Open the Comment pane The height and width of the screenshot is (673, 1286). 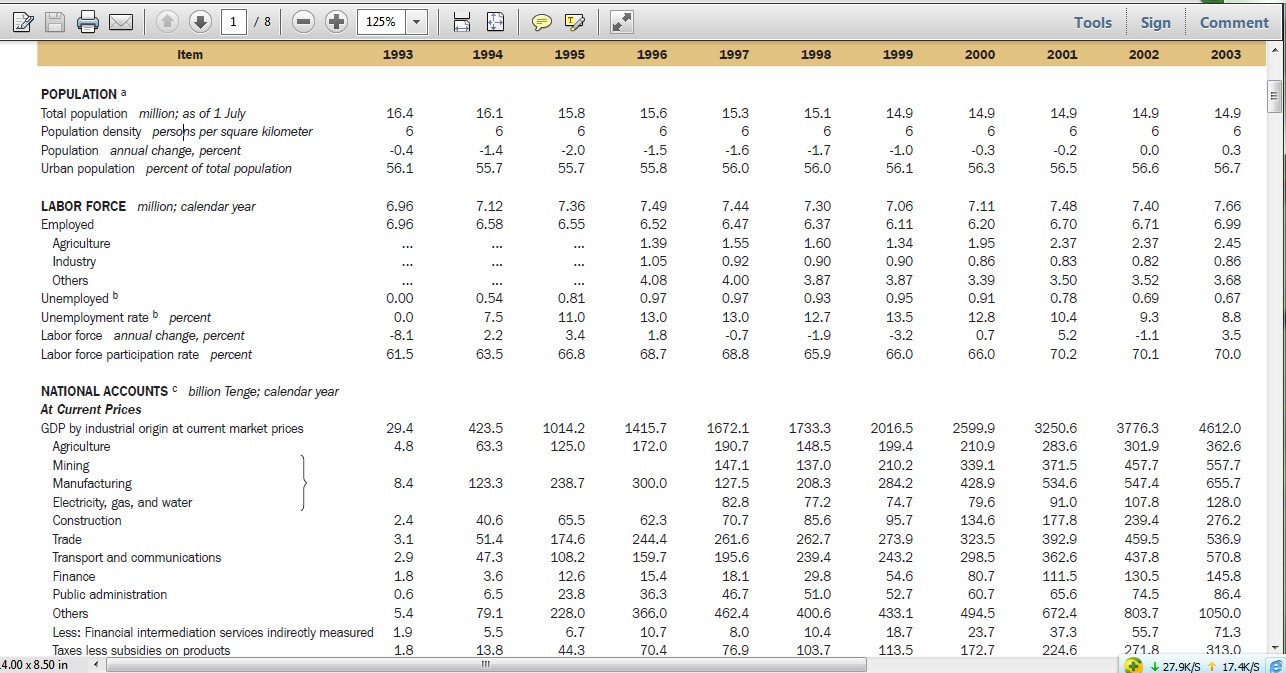[x=1234, y=22]
